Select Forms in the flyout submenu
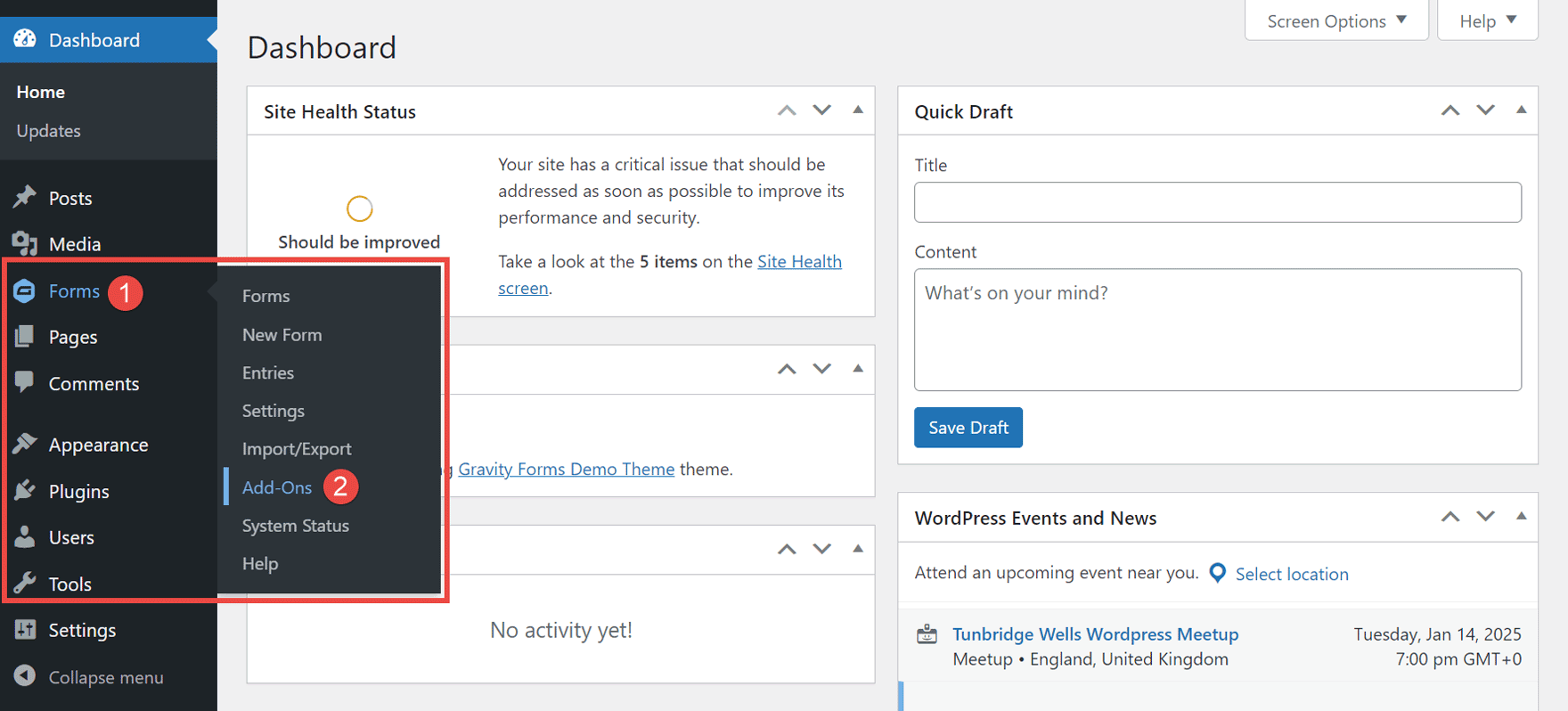The height and width of the screenshot is (711, 1568). tap(266, 296)
